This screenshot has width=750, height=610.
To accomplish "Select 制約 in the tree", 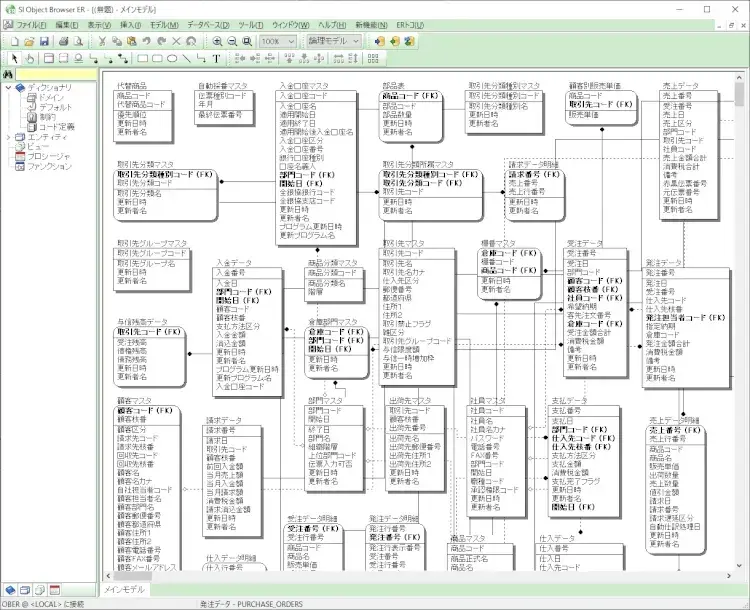I will (47, 117).
